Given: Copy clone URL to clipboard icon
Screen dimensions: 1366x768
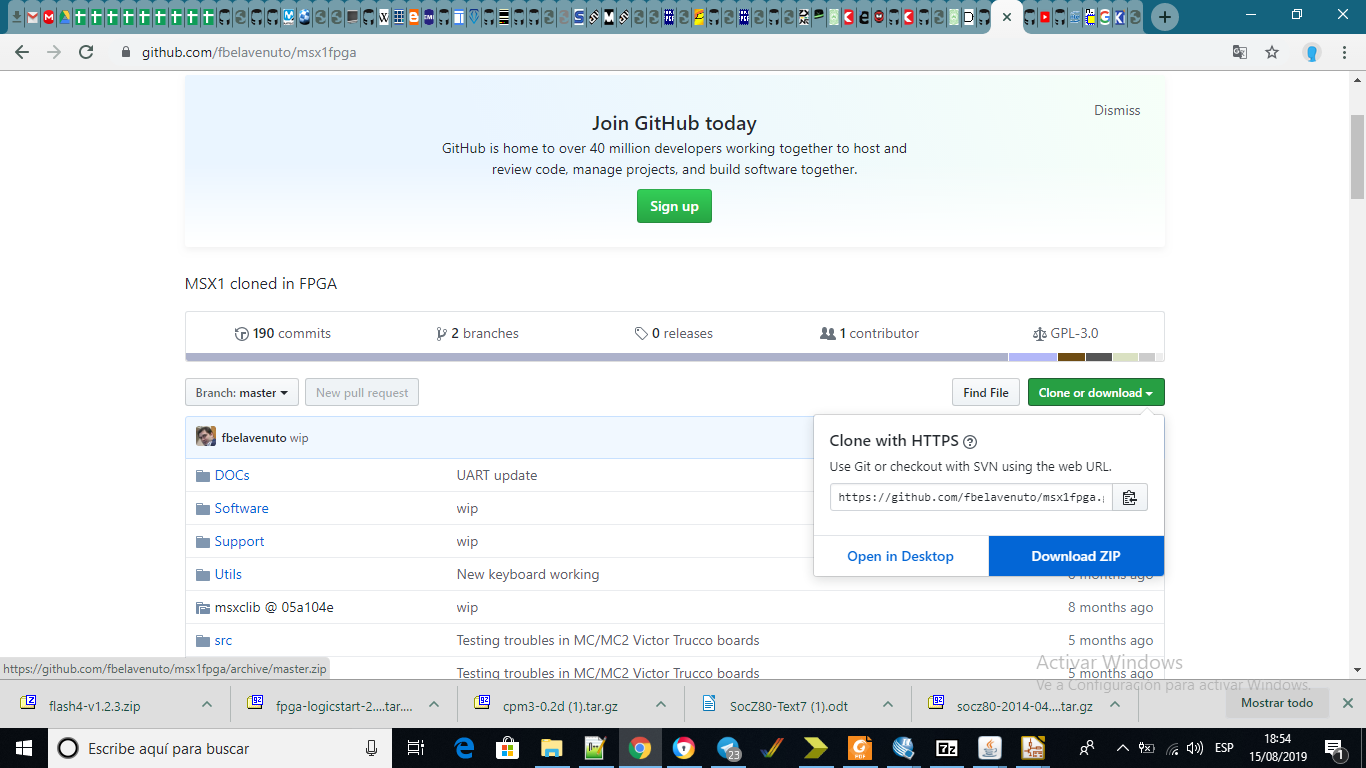Looking at the screenshot, I should click(1129, 497).
